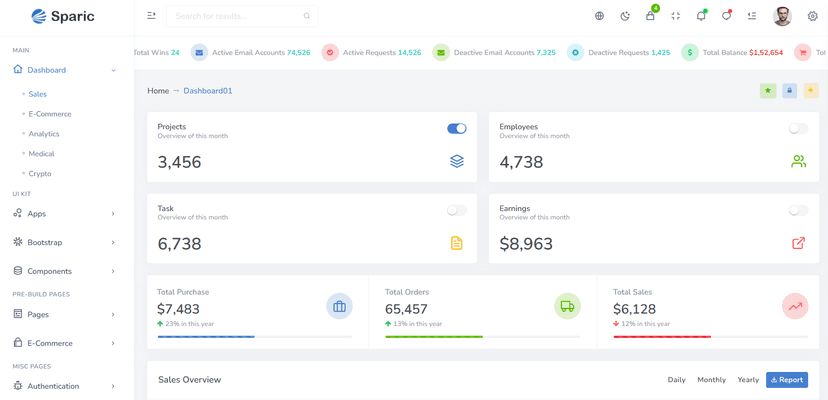Open the E-Commerce dashboard submenu item
Viewport: 828px width, 400px height.
tap(50, 114)
